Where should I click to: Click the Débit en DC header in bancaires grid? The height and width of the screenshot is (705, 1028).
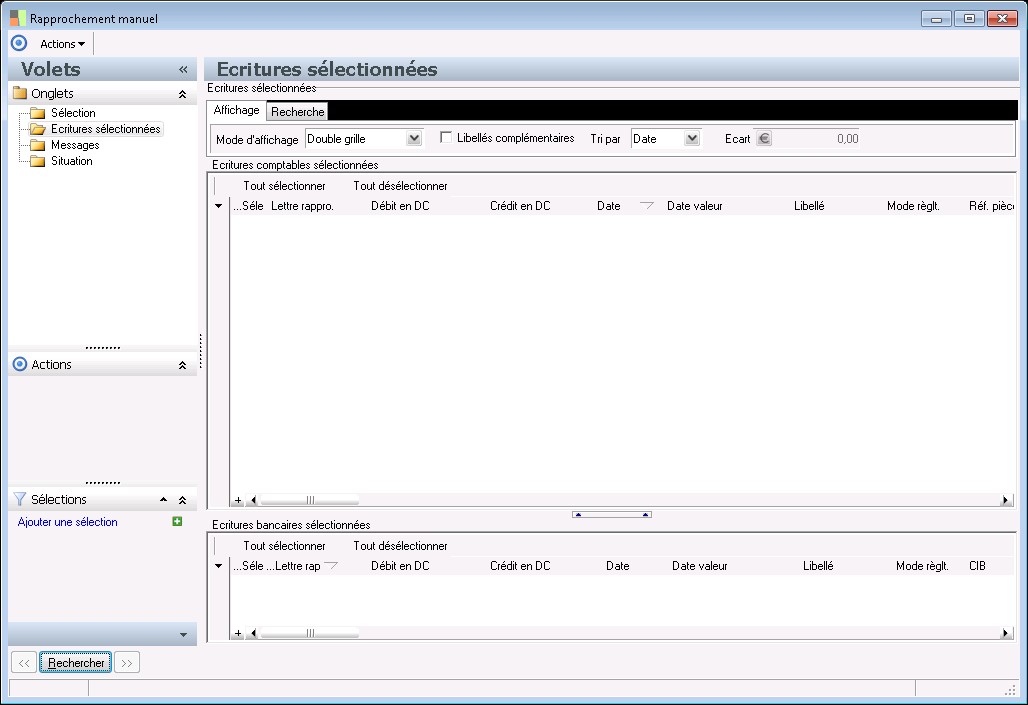point(400,566)
